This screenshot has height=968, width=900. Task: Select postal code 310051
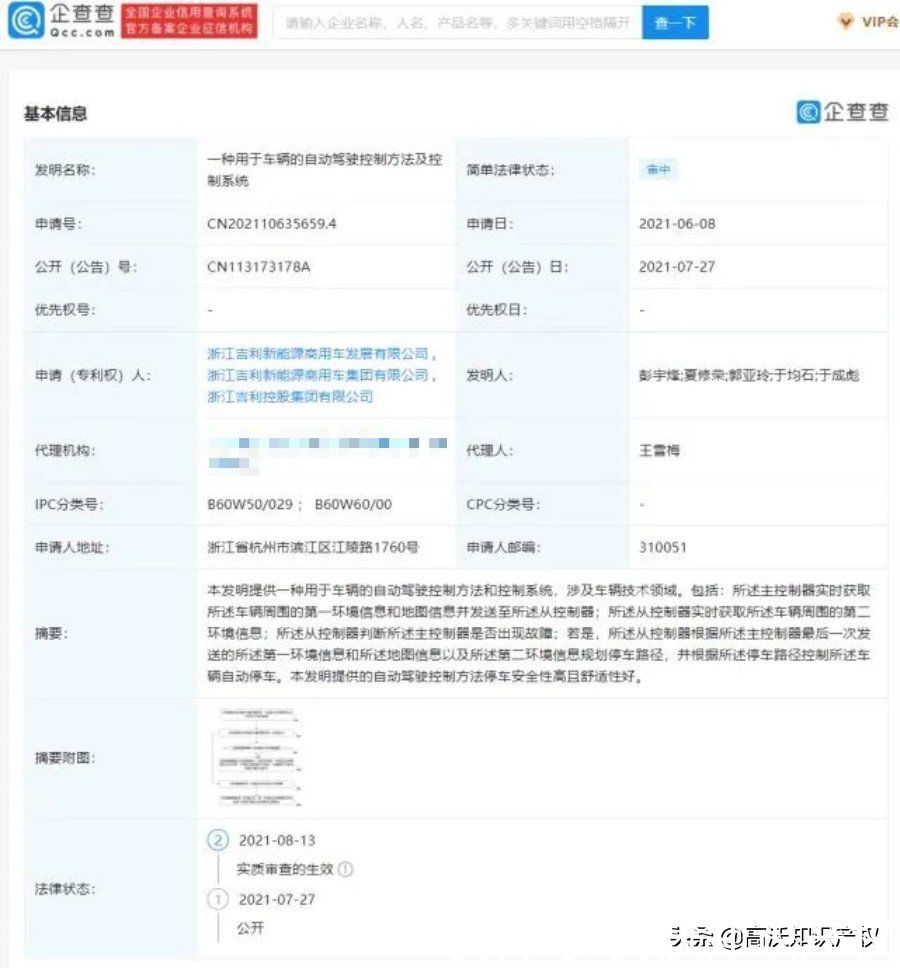pyautogui.click(x=663, y=547)
